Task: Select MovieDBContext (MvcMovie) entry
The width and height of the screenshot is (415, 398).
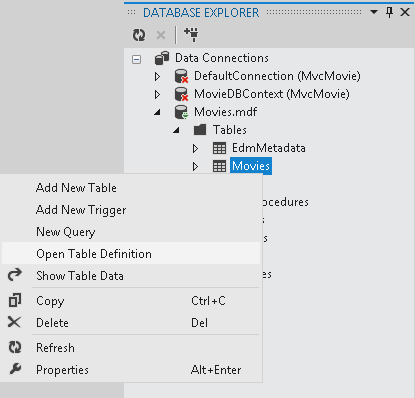Action: point(272,94)
